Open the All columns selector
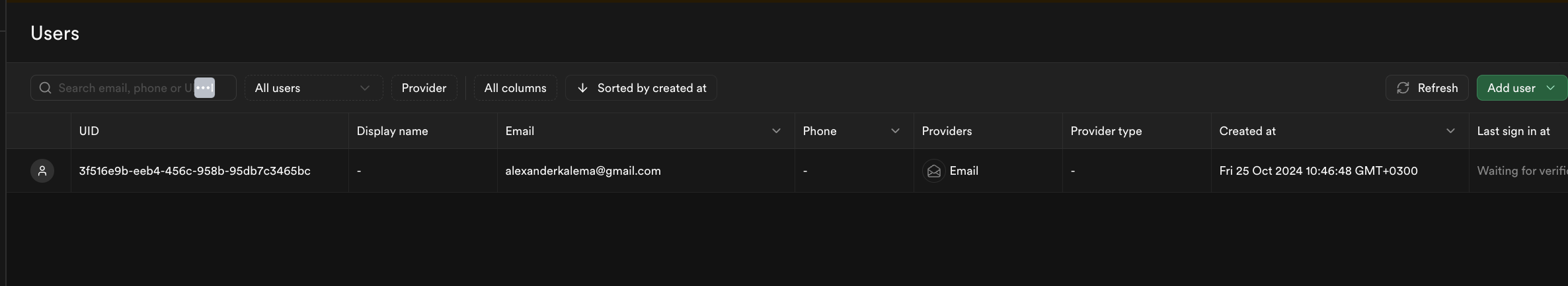The height and width of the screenshot is (286, 1568). 515,88
